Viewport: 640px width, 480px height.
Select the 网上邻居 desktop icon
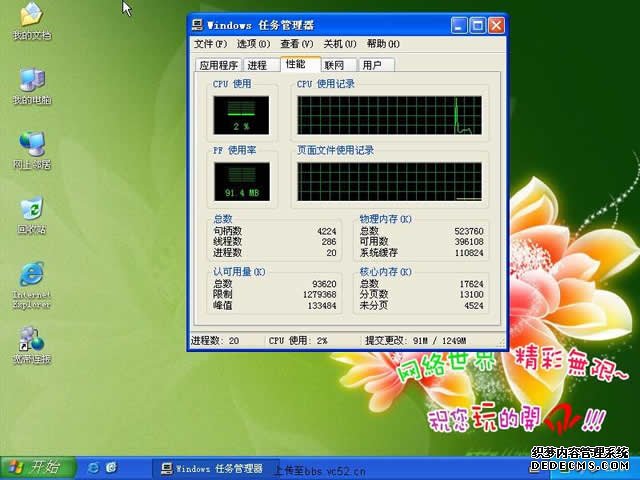(x=32, y=151)
